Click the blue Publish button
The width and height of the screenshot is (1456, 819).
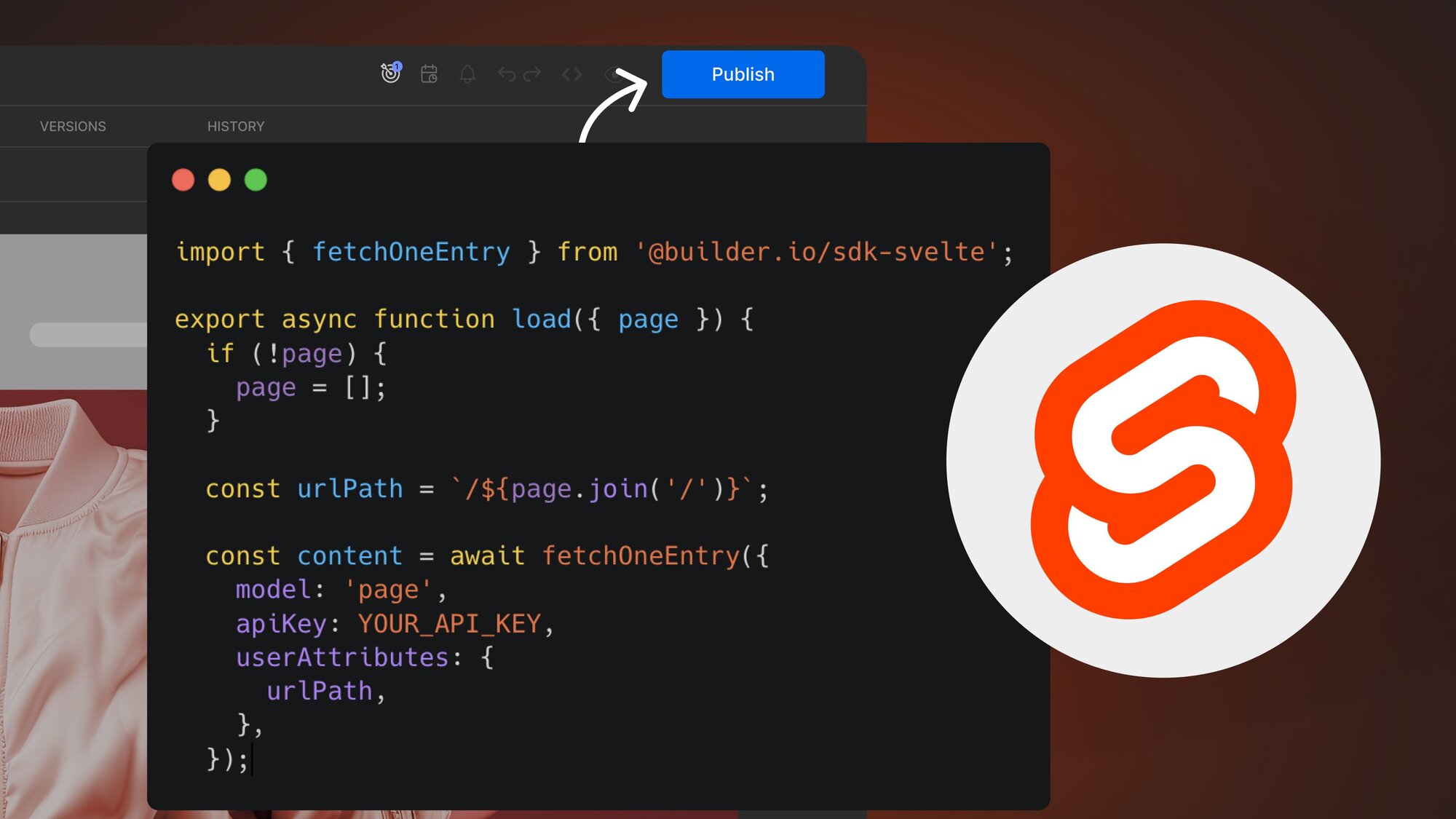coord(743,74)
